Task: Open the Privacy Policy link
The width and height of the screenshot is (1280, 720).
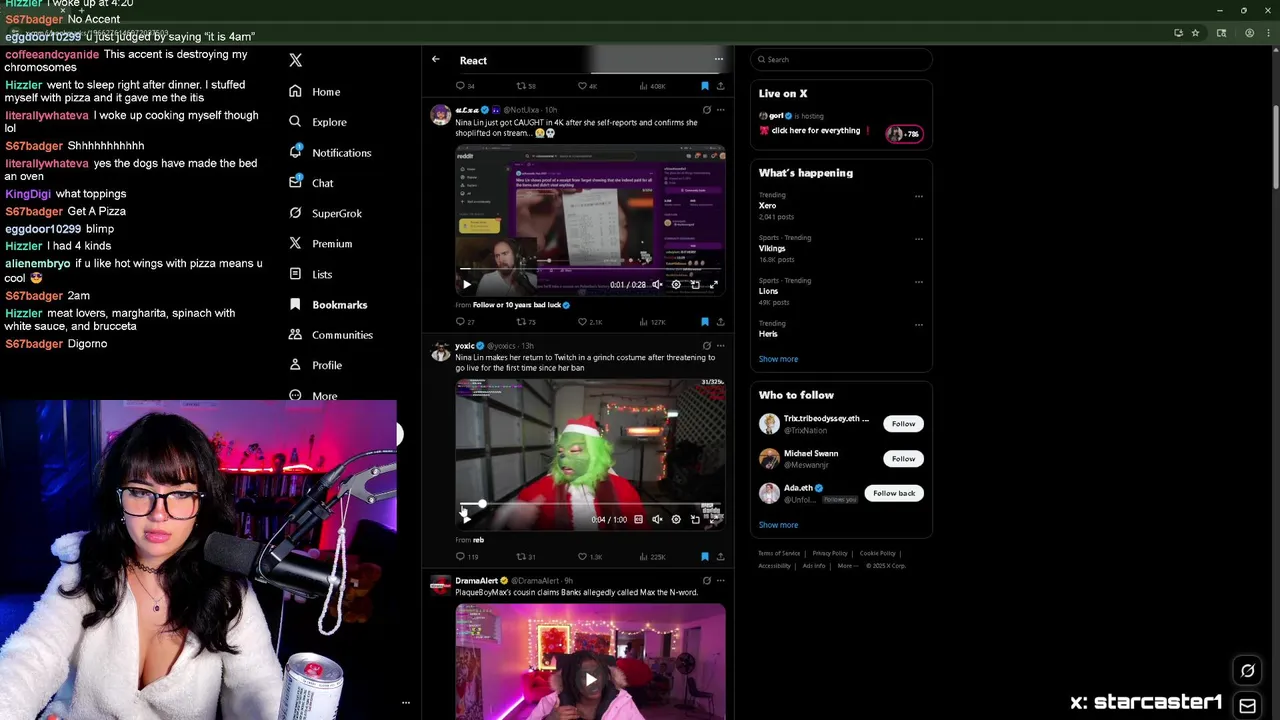Action: (829, 553)
